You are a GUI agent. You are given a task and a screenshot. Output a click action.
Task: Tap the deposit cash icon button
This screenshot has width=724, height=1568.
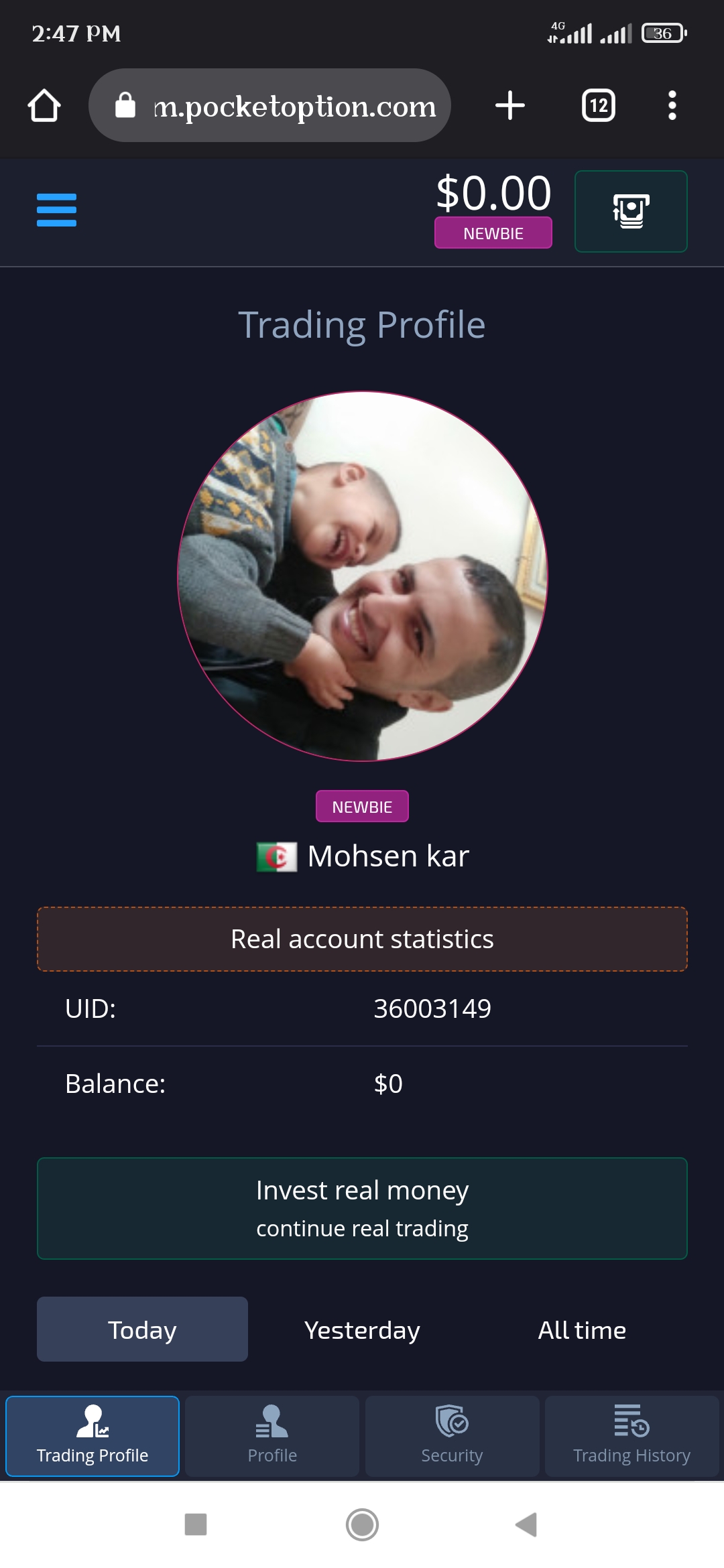point(631,211)
